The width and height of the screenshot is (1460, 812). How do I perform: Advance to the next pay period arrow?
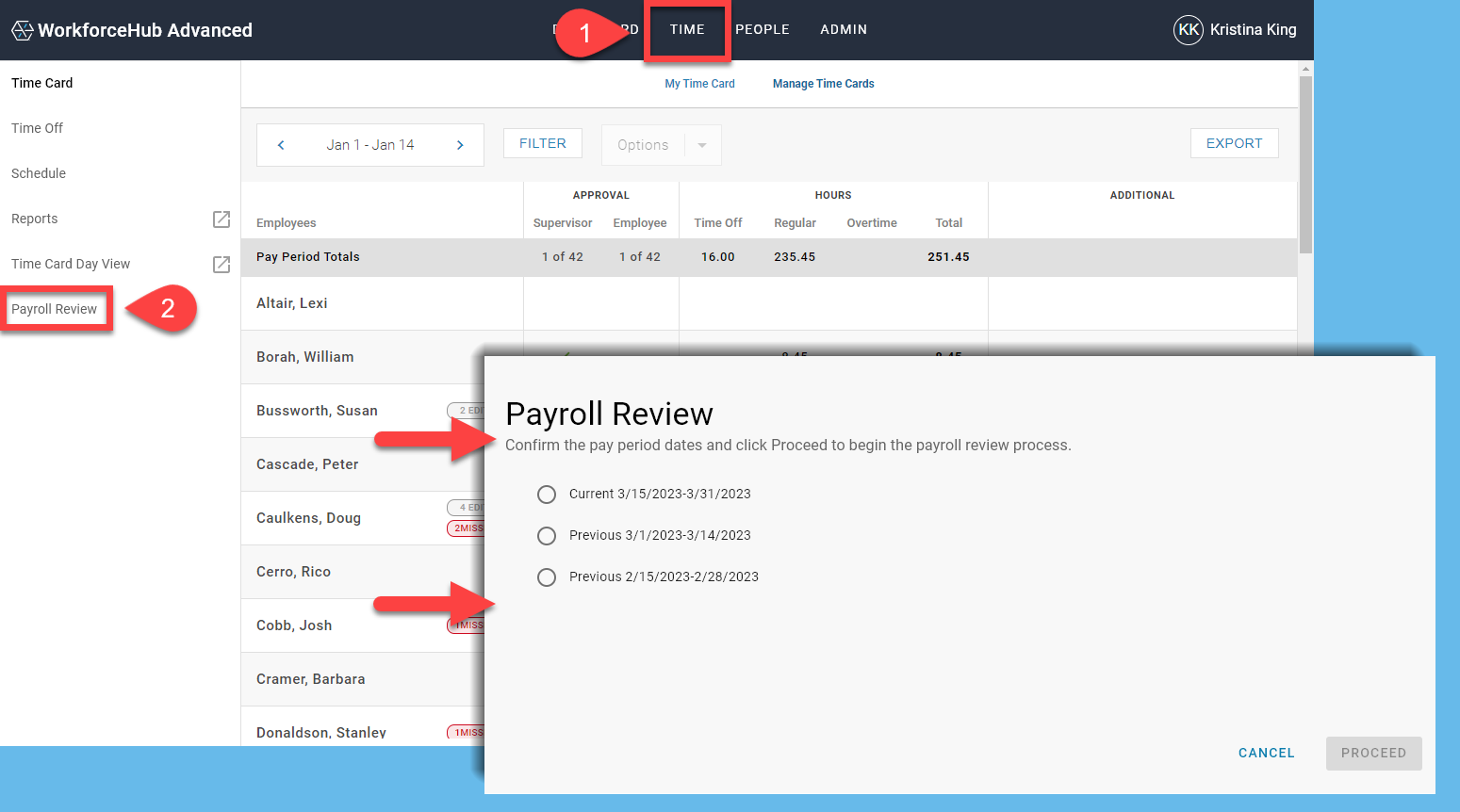(x=460, y=144)
